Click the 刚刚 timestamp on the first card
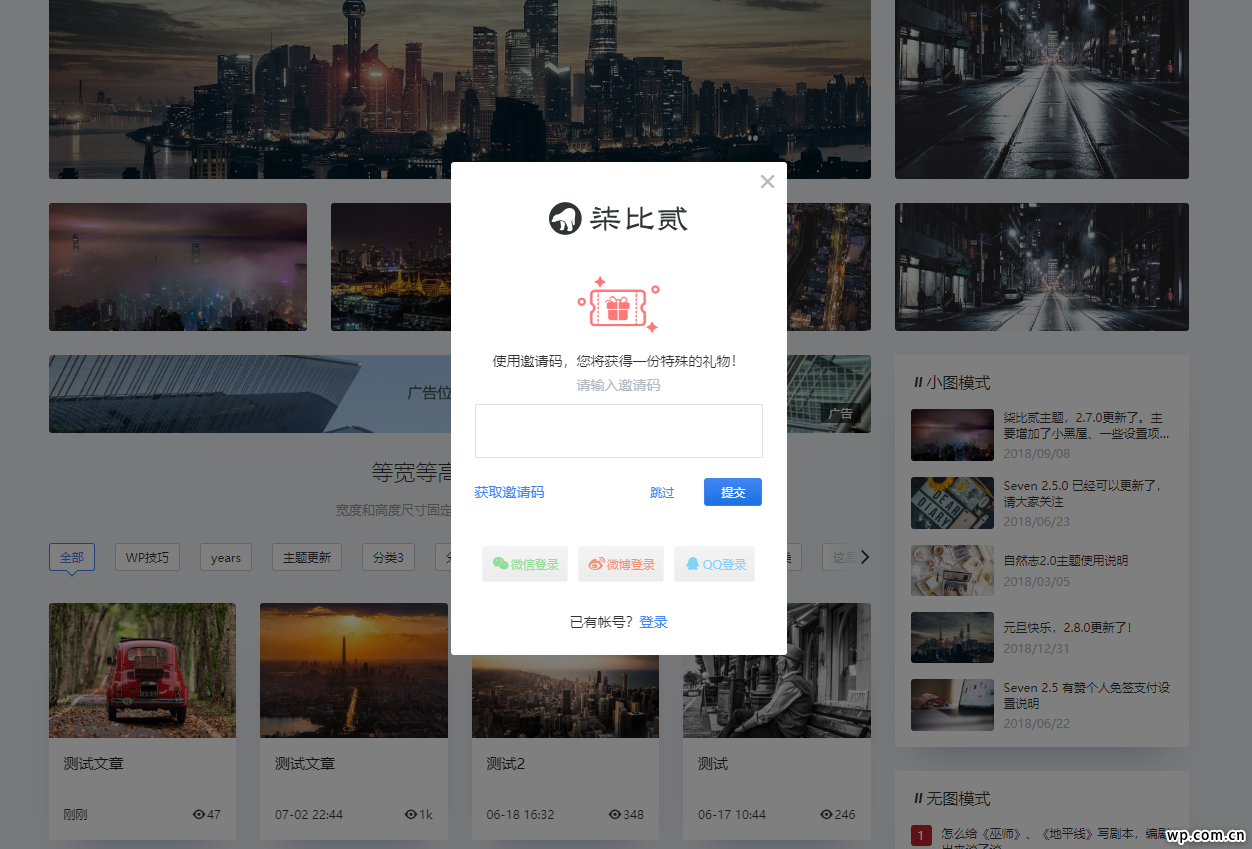Screen dimensions: 1252x849 75,815
